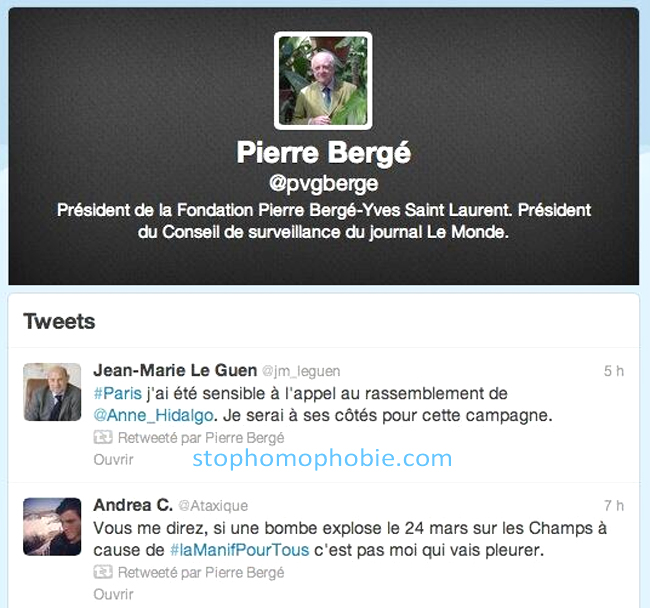Screen dimensions: 650x608
Task: Open Jean-Marie Le Guen's avatar picture
Action: point(52,392)
